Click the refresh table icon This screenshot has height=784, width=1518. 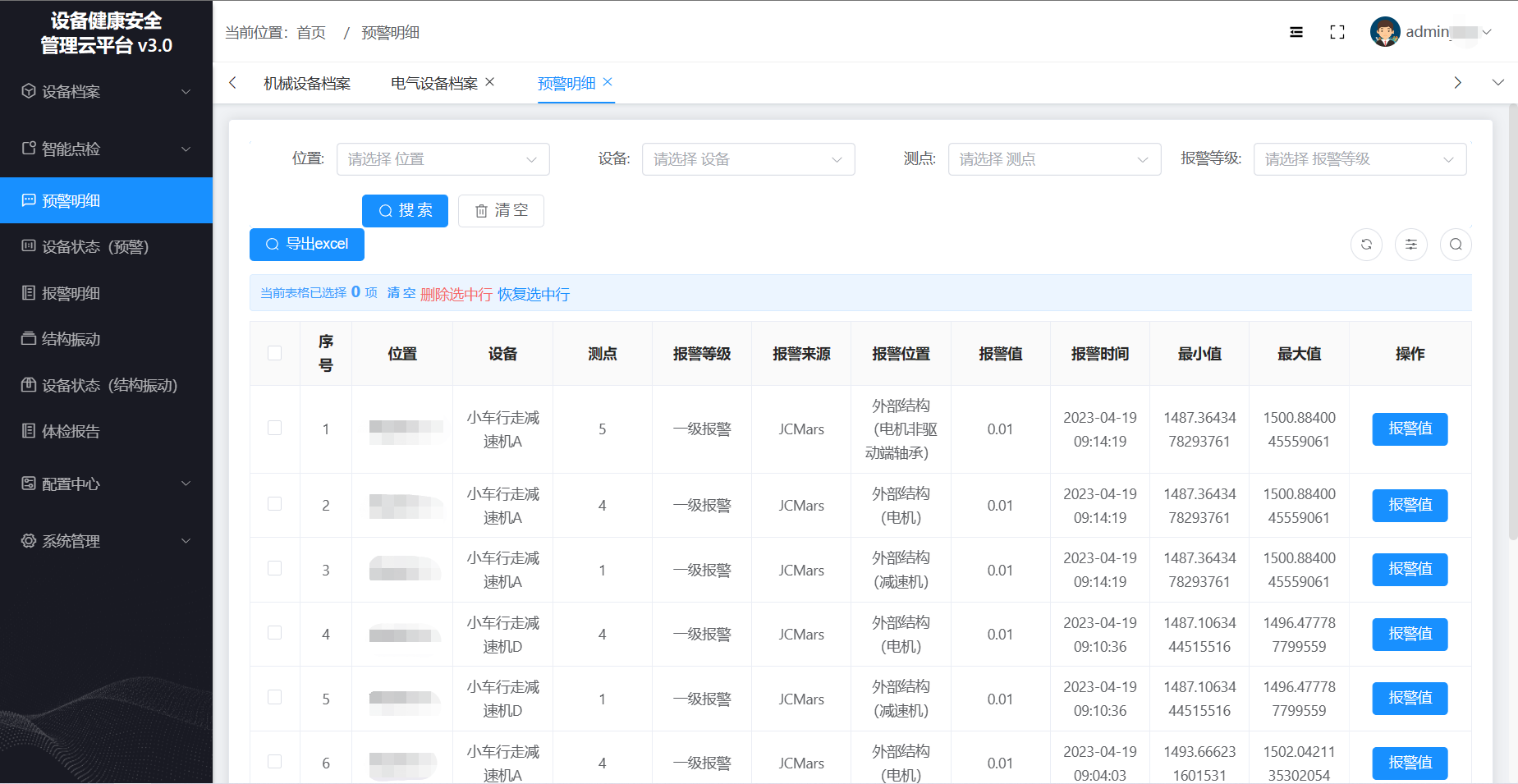tap(1366, 245)
